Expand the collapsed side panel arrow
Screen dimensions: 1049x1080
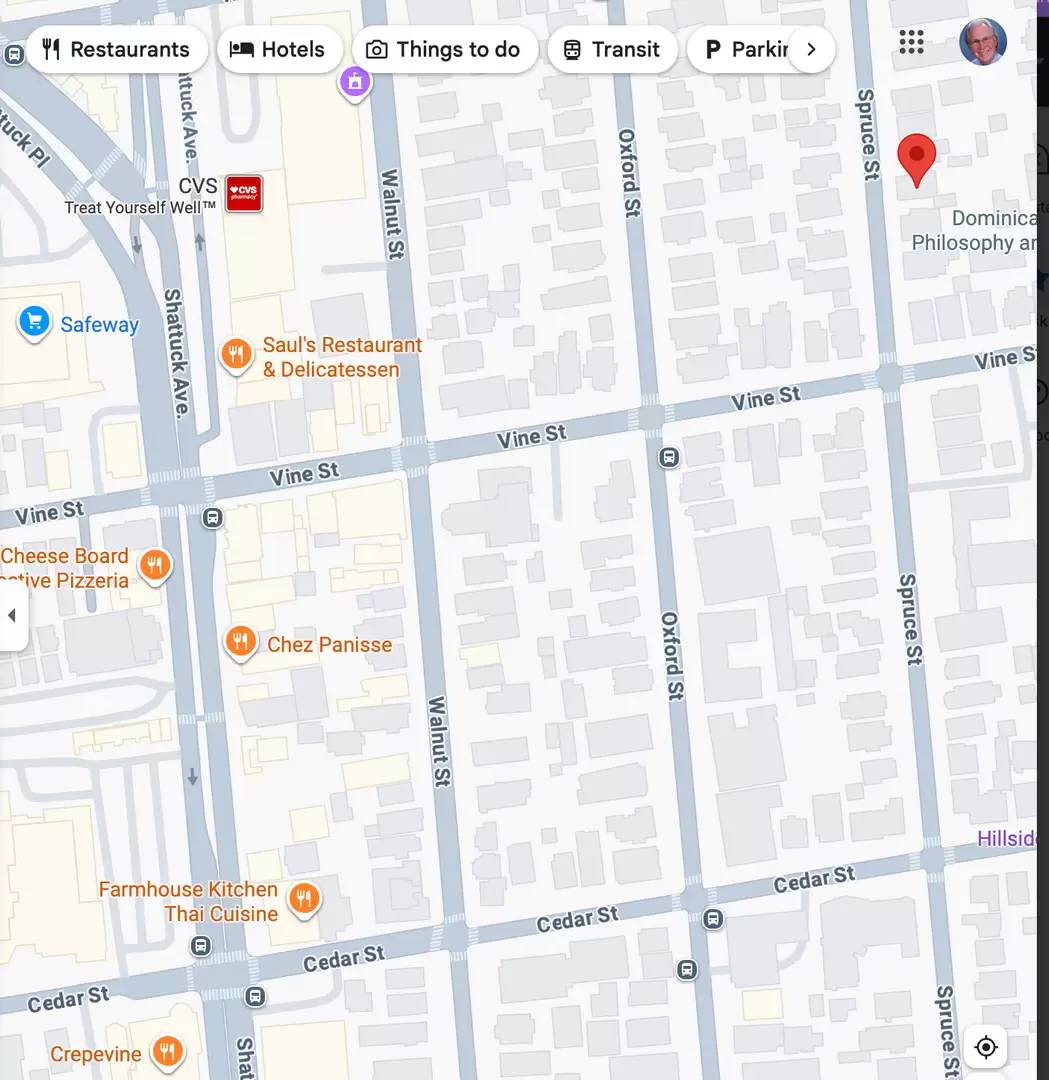pyautogui.click(x=12, y=615)
